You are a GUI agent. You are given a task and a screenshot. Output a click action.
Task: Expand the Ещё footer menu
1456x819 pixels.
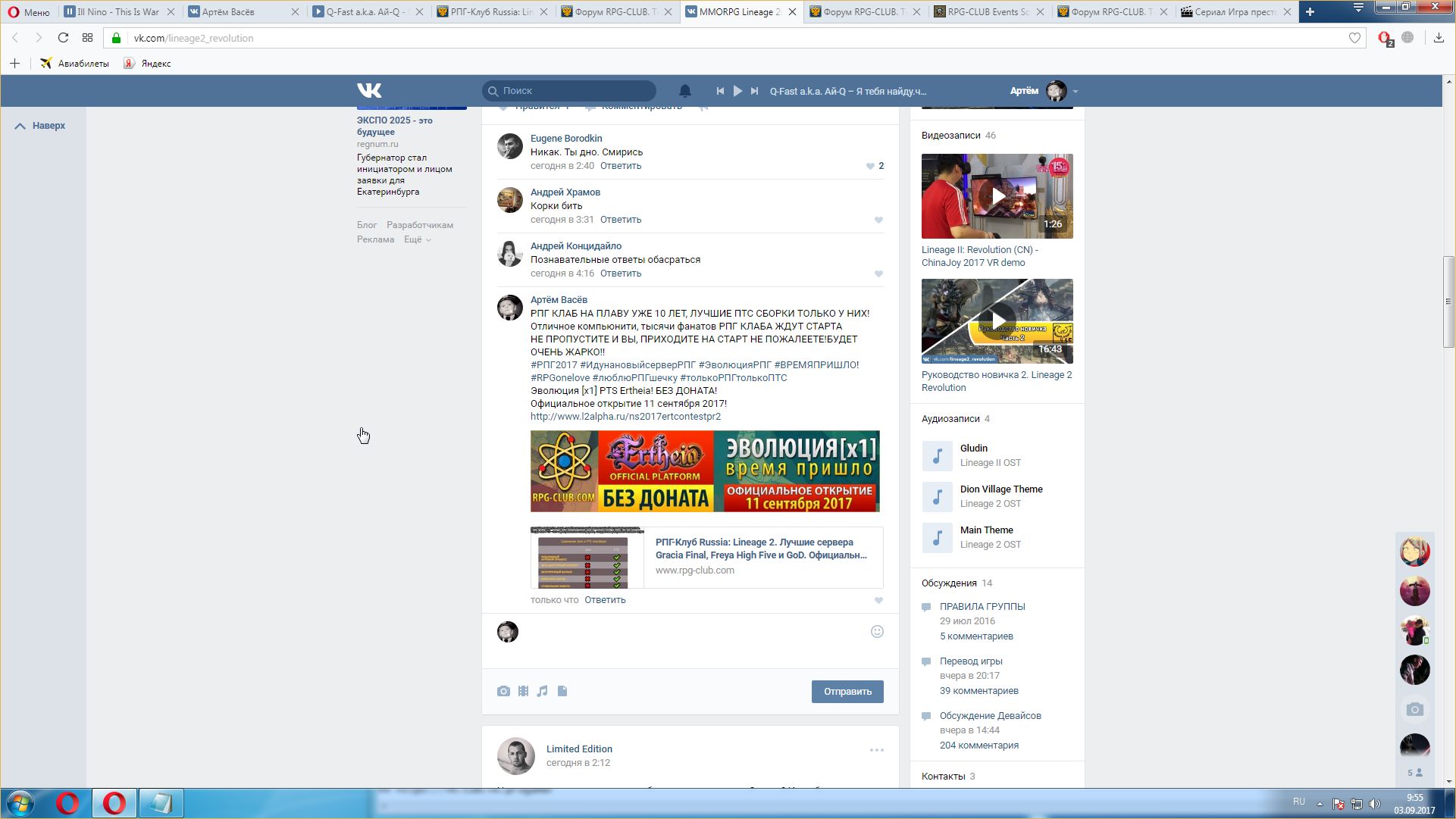point(418,239)
